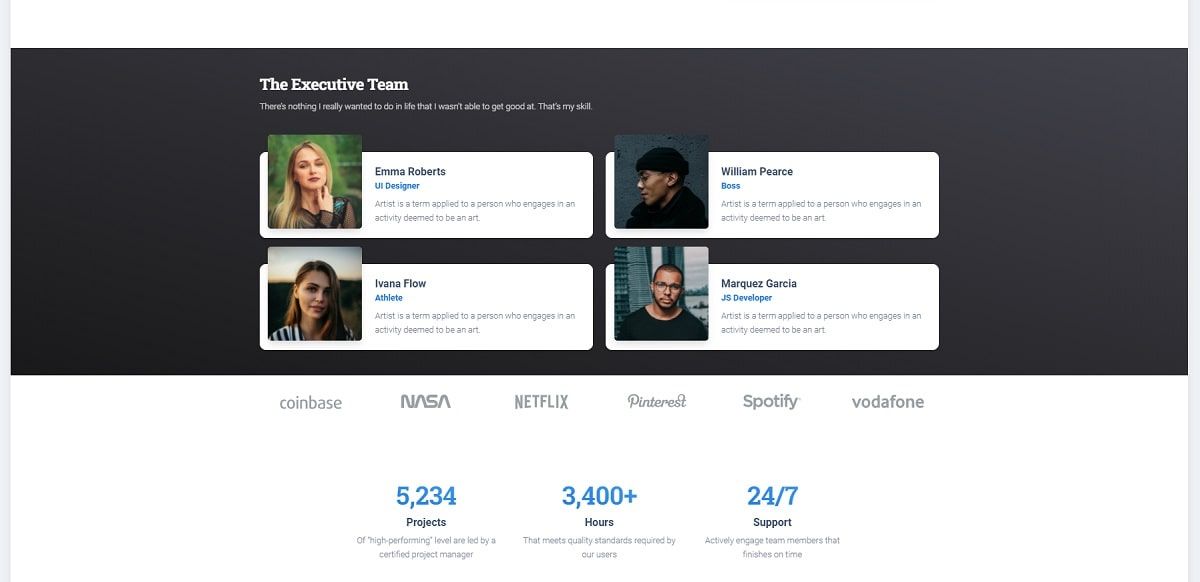Select the vodafone logo

click(886, 402)
